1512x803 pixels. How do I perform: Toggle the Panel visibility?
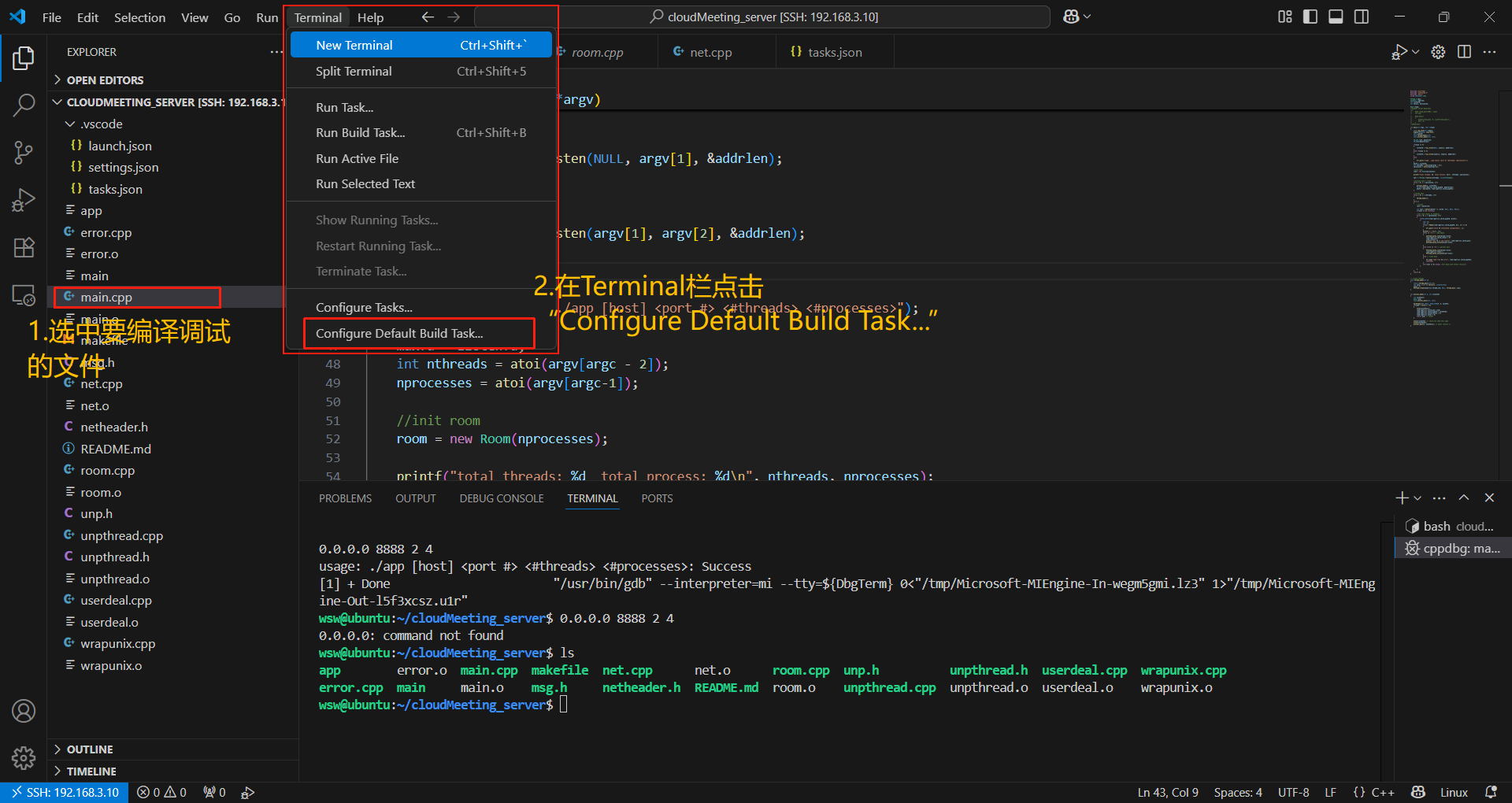click(1335, 16)
